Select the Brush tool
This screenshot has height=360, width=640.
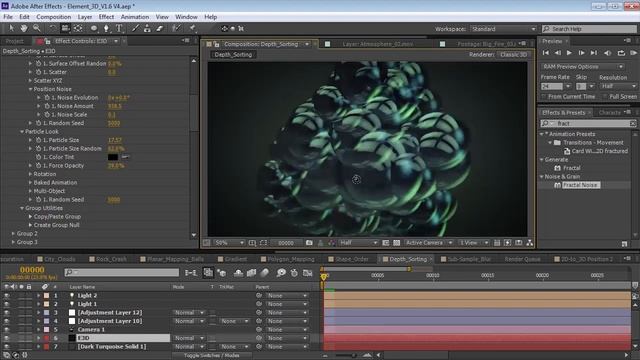pos(135,28)
